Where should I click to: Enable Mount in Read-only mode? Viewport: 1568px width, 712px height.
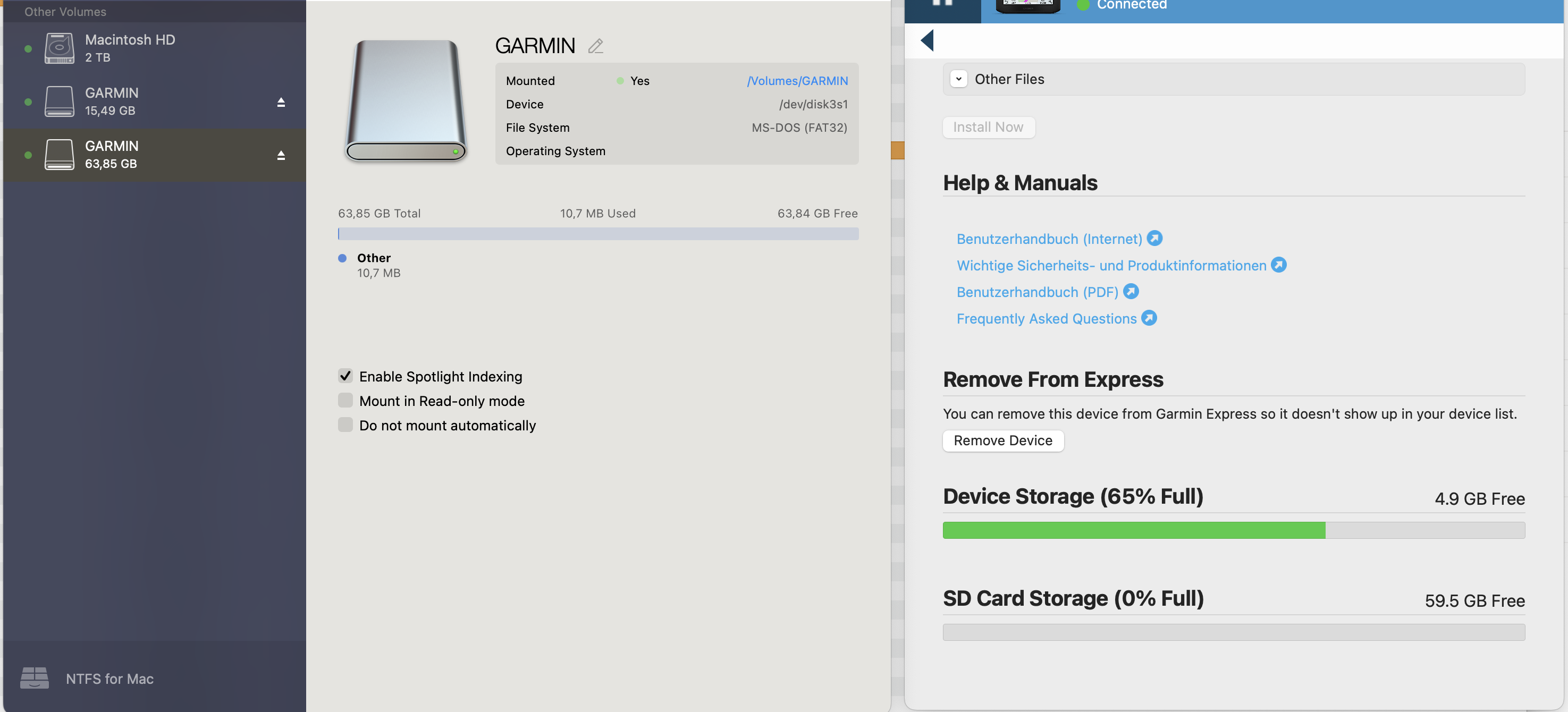[x=345, y=401]
